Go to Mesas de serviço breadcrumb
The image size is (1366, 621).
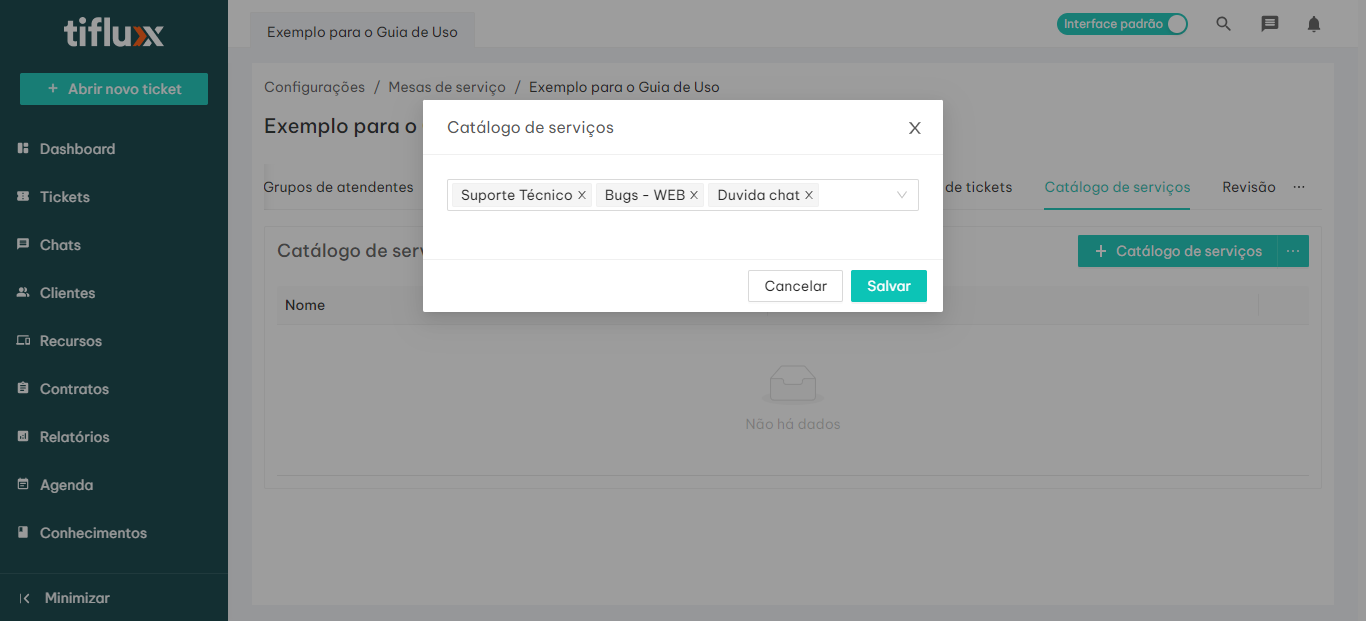pyautogui.click(x=447, y=87)
